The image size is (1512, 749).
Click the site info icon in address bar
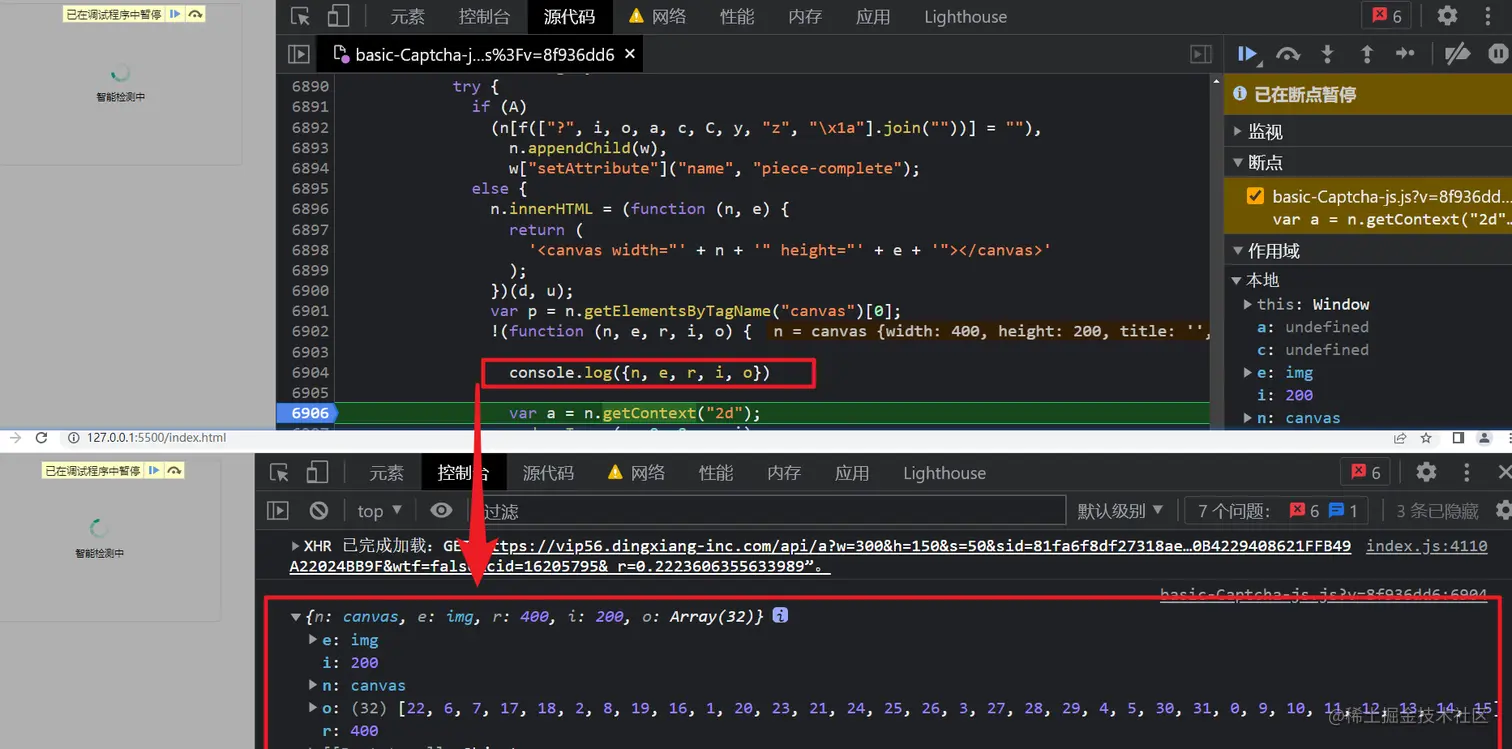point(73,438)
